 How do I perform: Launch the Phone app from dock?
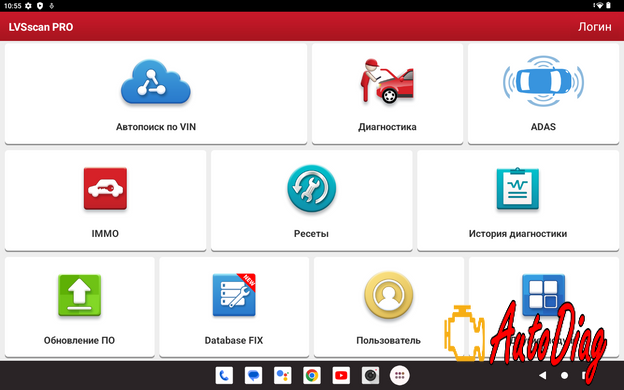click(x=224, y=375)
